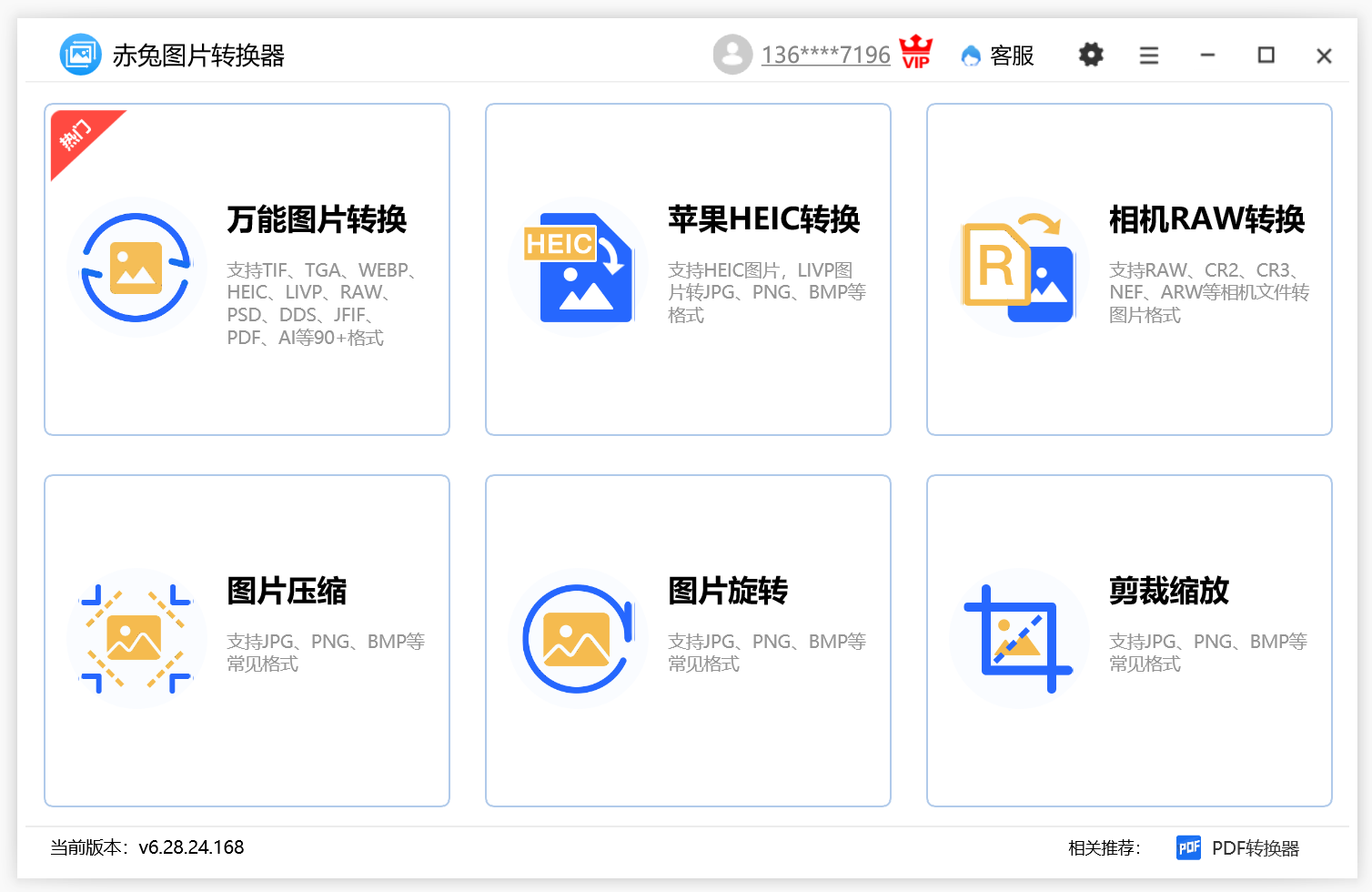The image size is (1372, 892).
Task: Click the 支持HEIC图片，LIVP图 description text
Action: tap(767, 292)
